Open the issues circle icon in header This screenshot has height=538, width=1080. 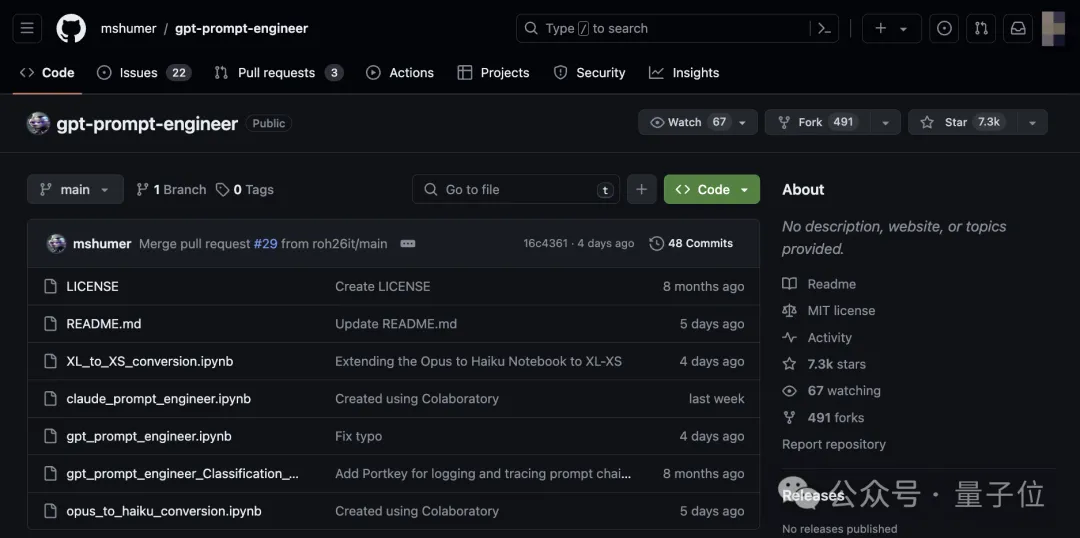point(944,28)
